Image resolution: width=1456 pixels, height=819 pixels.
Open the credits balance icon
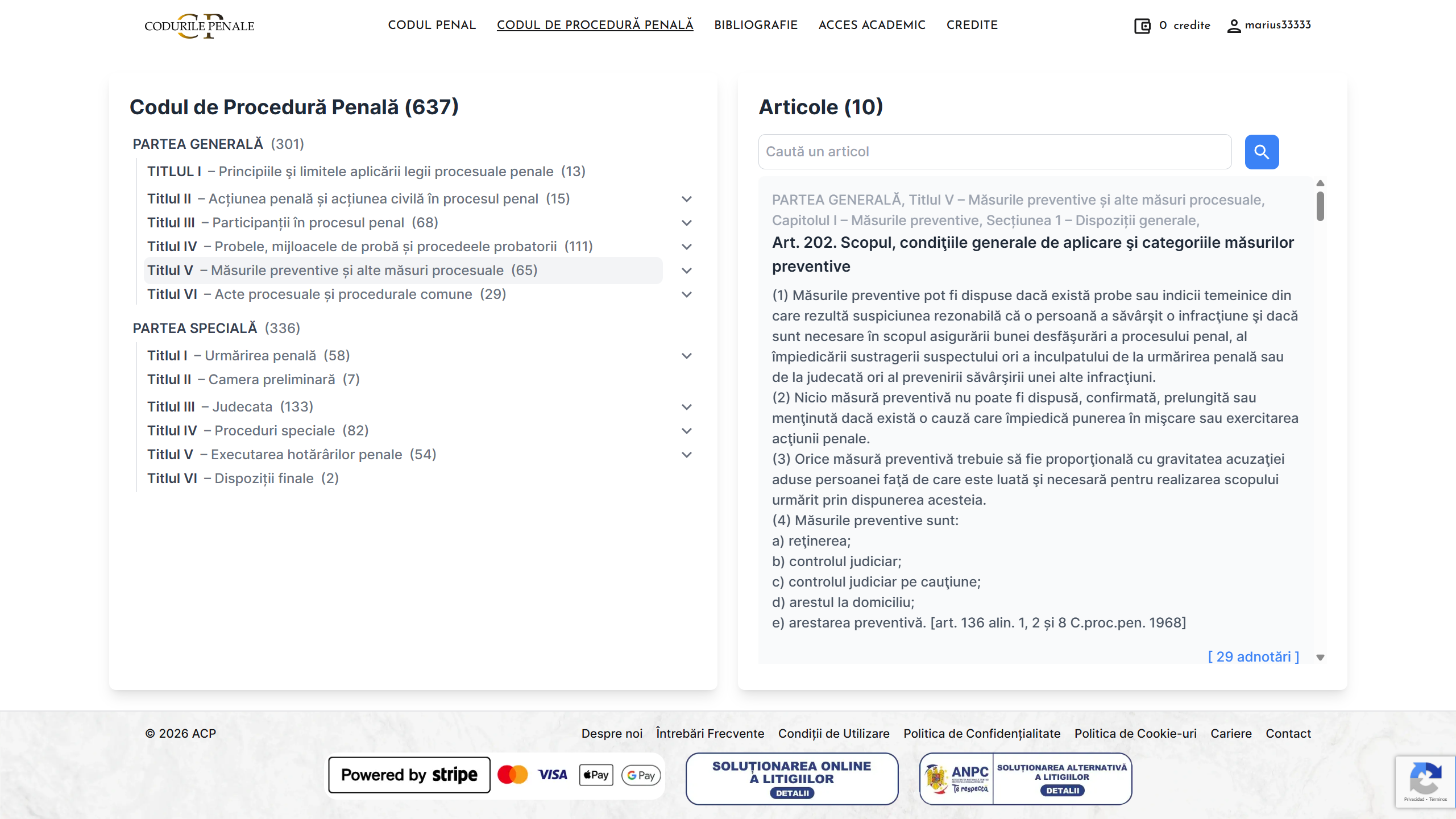coord(1143,25)
